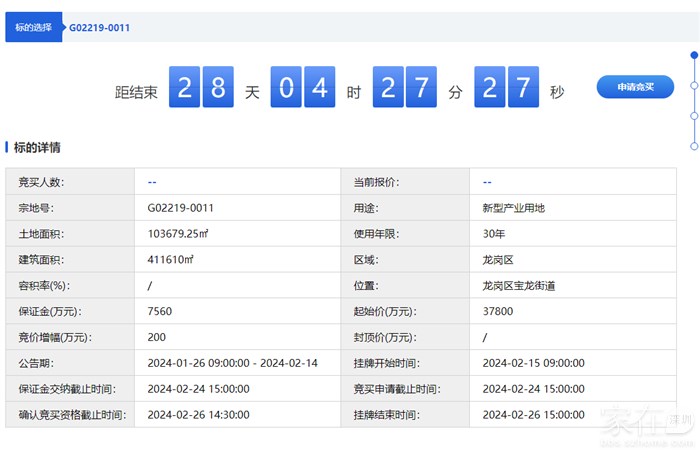Click the countdown days digit tile 2
The image size is (700, 450).
184,88
